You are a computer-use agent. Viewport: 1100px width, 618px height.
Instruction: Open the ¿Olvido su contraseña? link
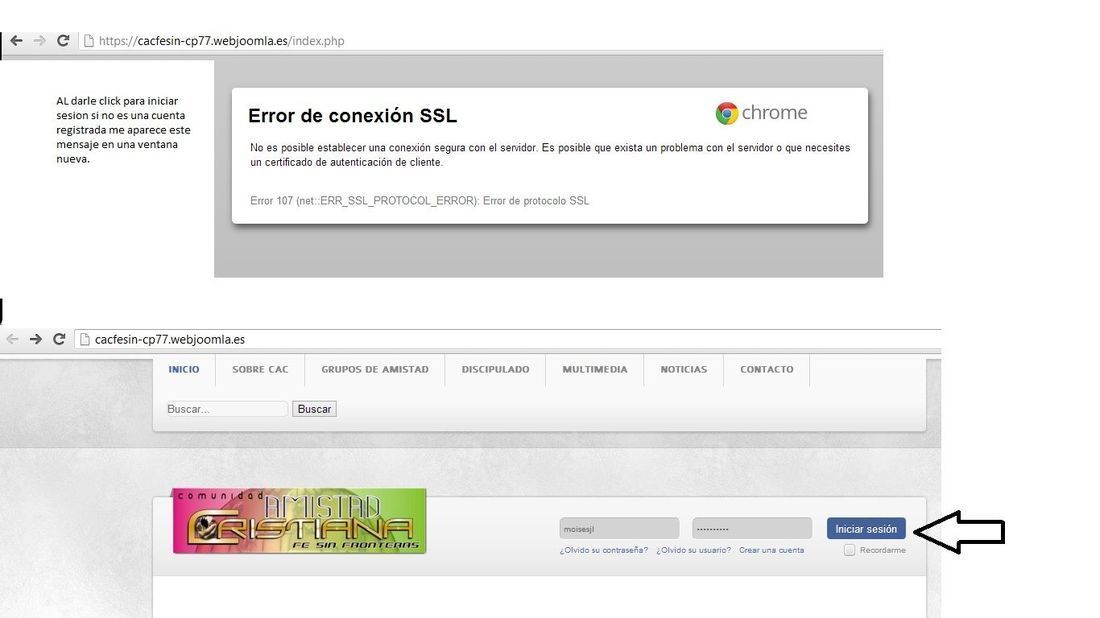click(603, 551)
